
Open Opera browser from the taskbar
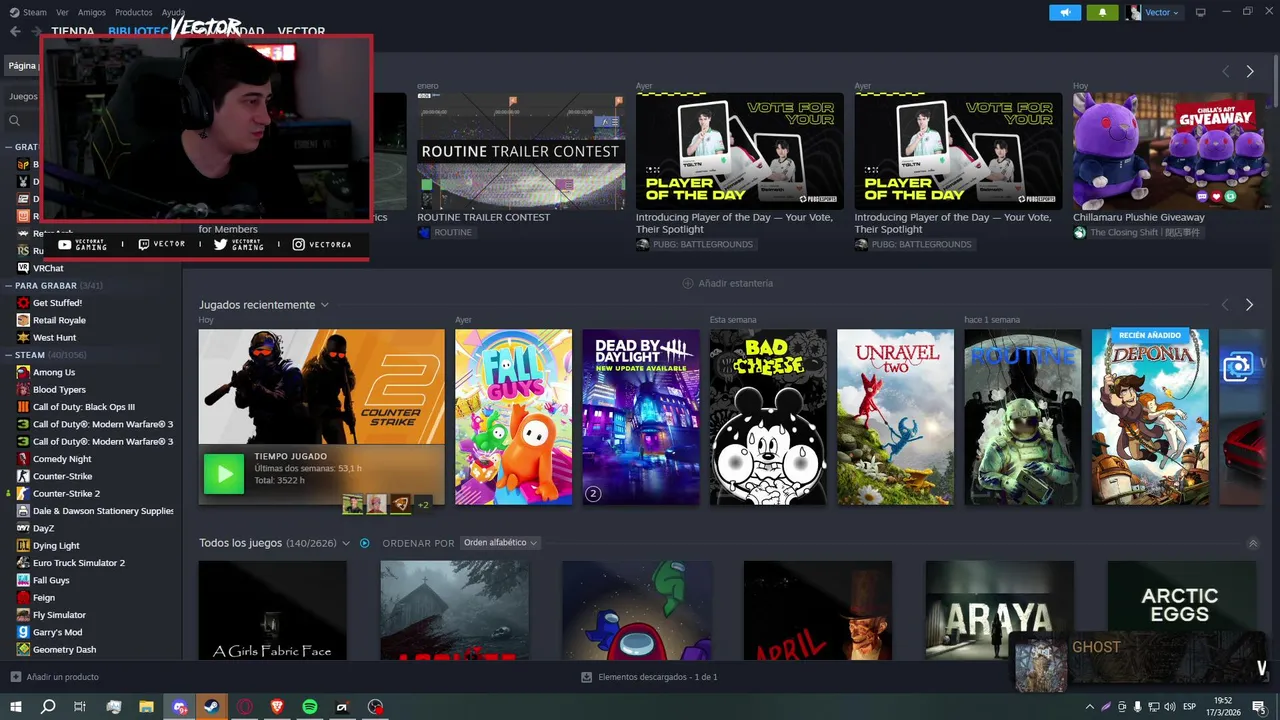coord(244,707)
